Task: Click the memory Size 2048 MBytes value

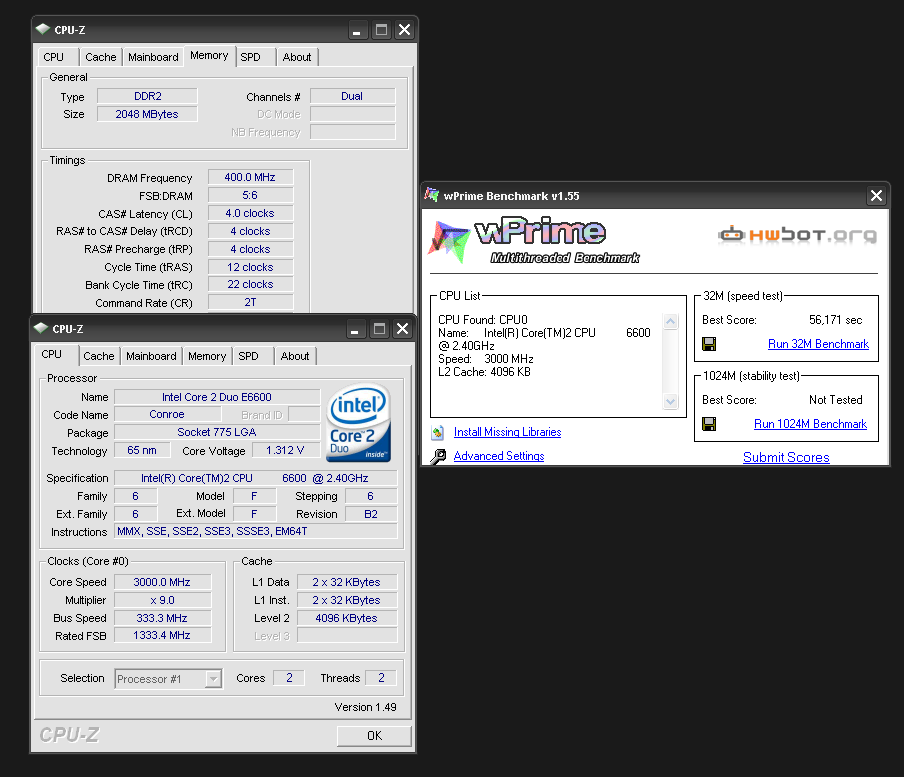Action: (x=147, y=114)
